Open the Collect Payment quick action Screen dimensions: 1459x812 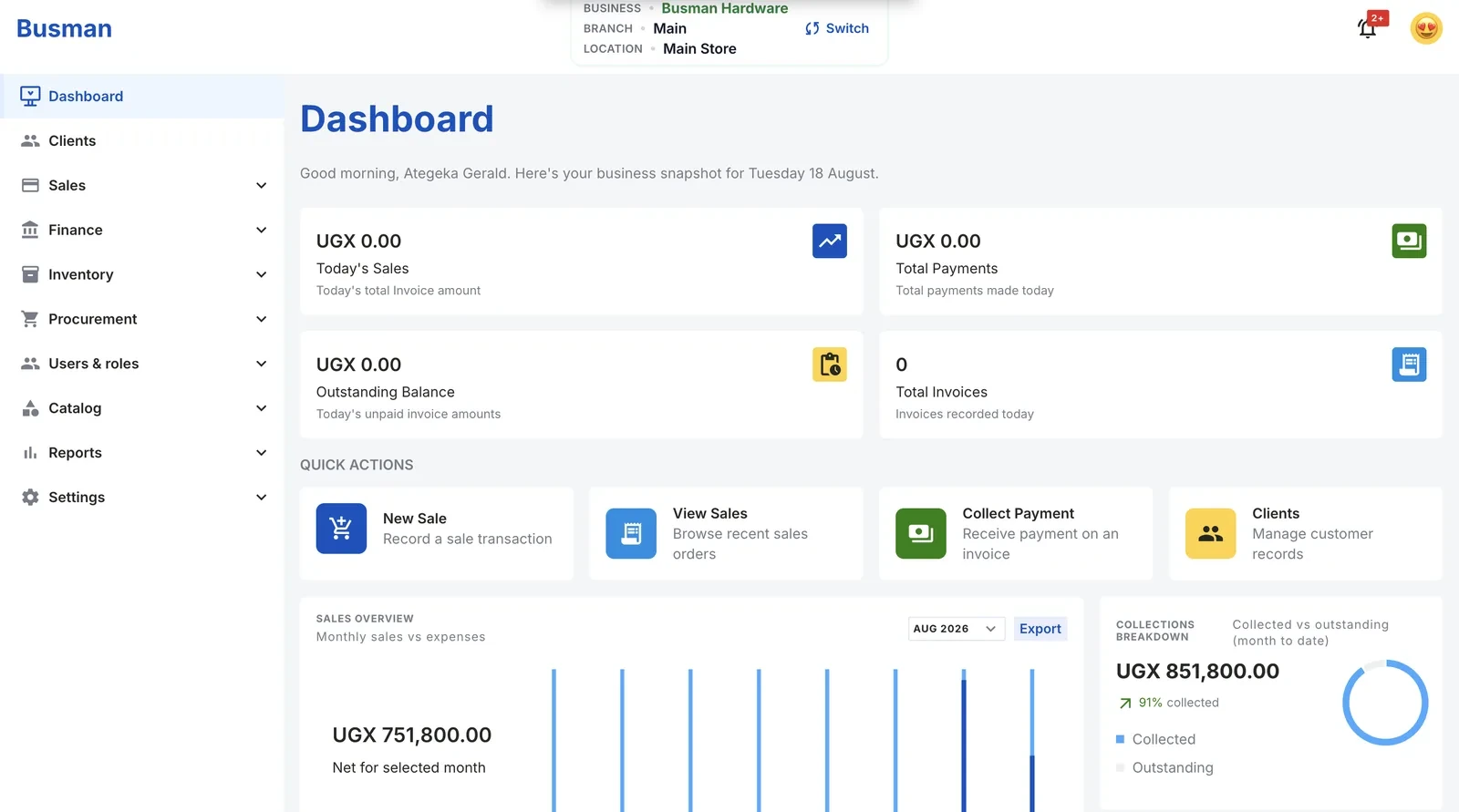1016,533
